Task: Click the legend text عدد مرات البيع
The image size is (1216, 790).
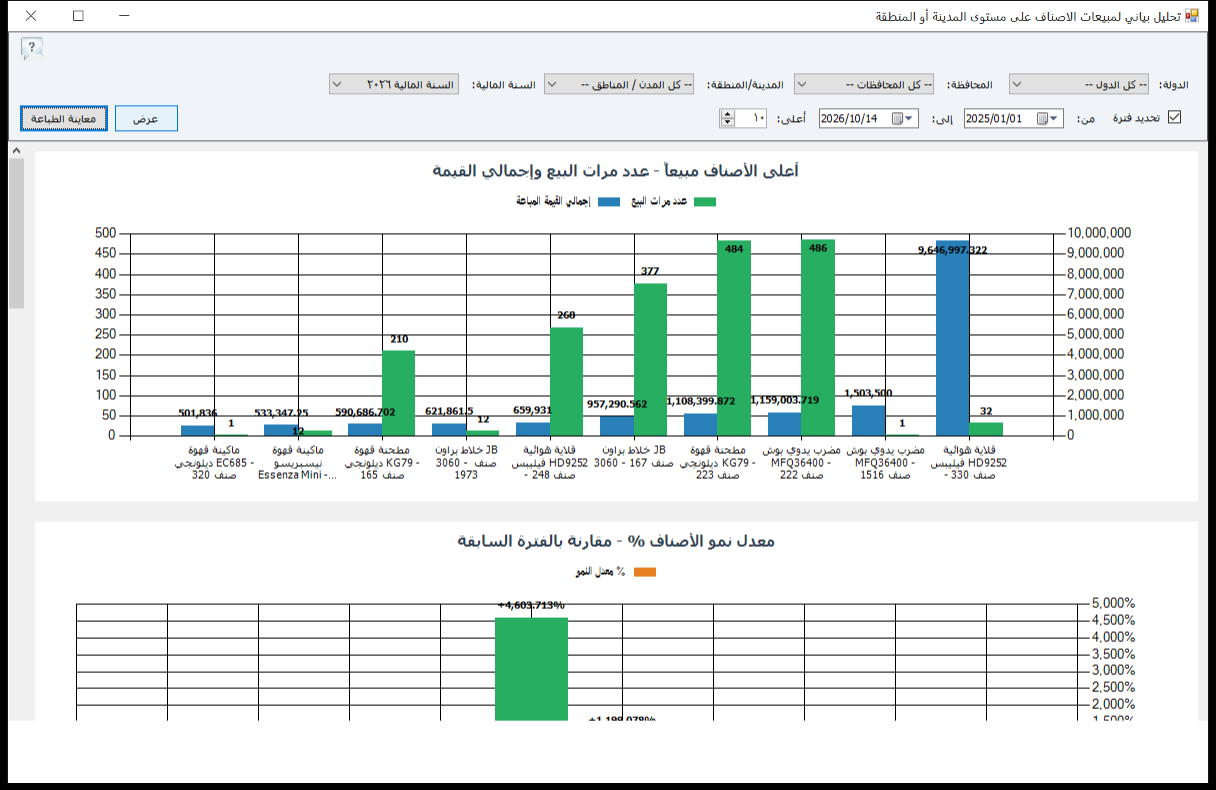Action: tap(658, 202)
